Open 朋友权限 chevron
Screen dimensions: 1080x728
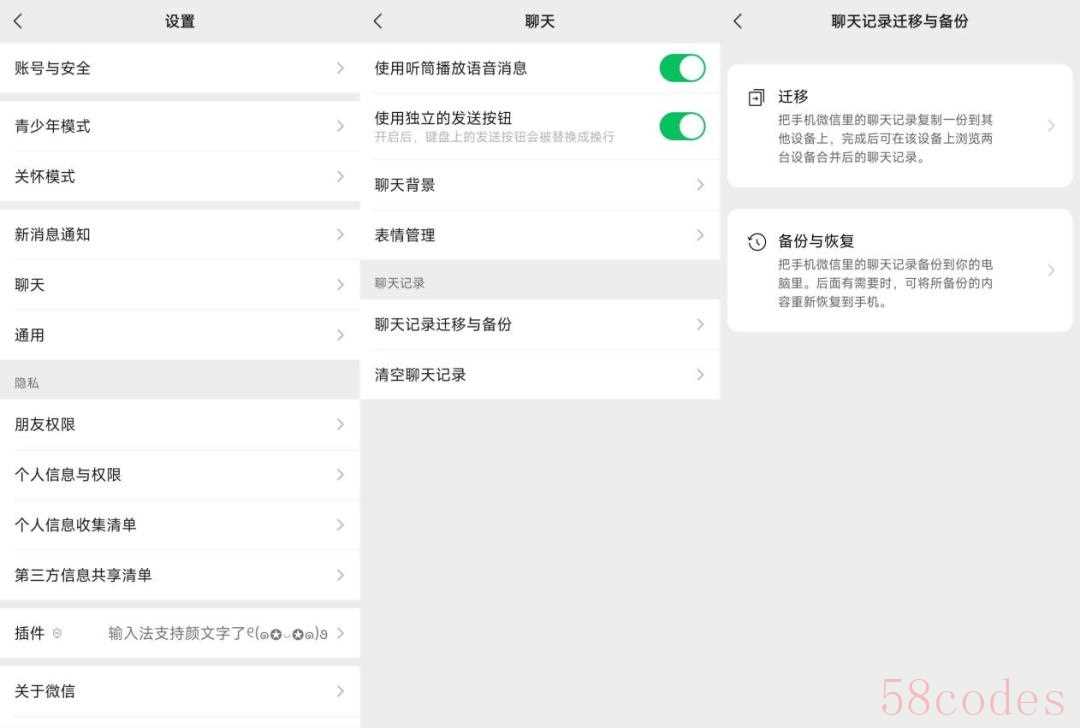pos(340,424)
